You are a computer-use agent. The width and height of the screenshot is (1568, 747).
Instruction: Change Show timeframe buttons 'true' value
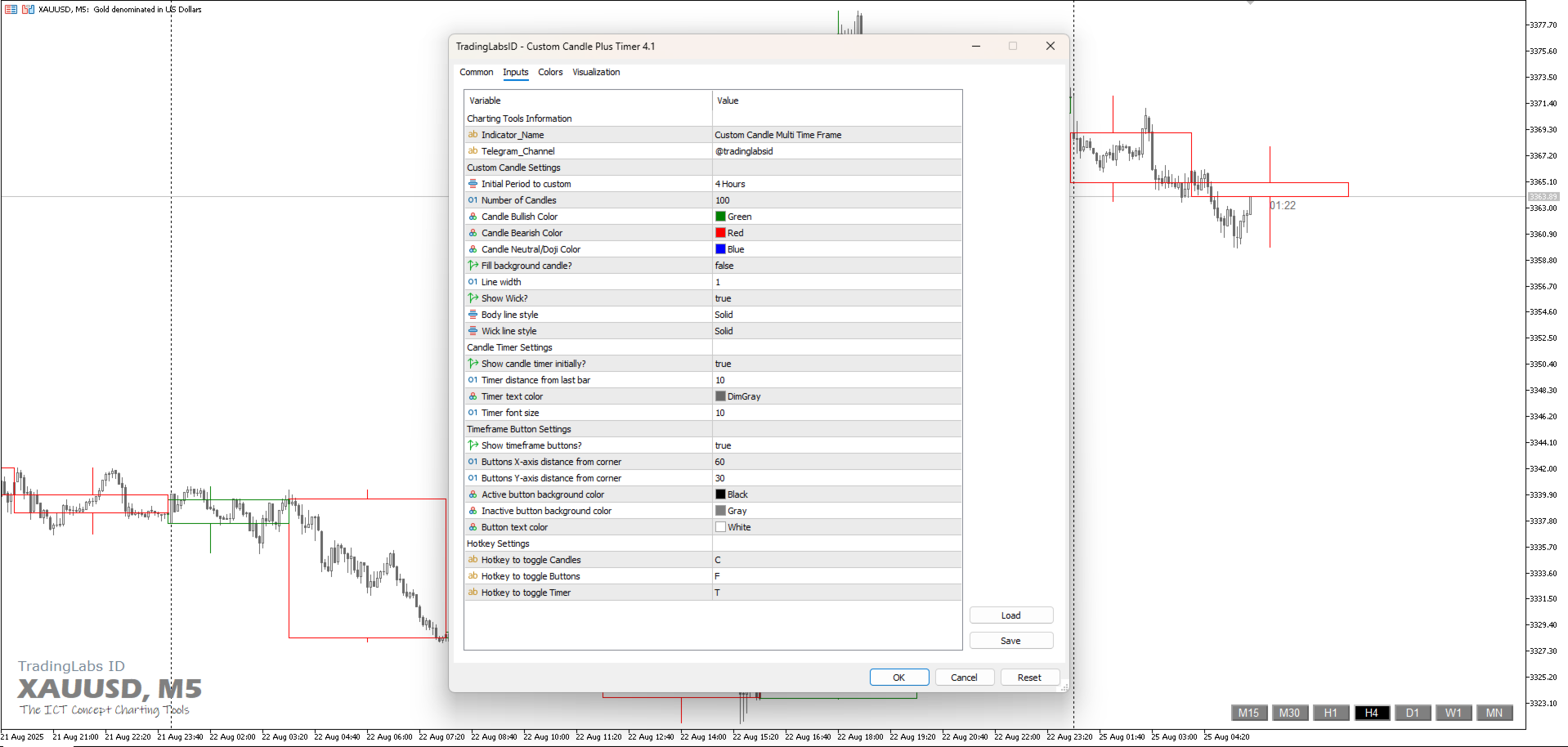point(837,445)
